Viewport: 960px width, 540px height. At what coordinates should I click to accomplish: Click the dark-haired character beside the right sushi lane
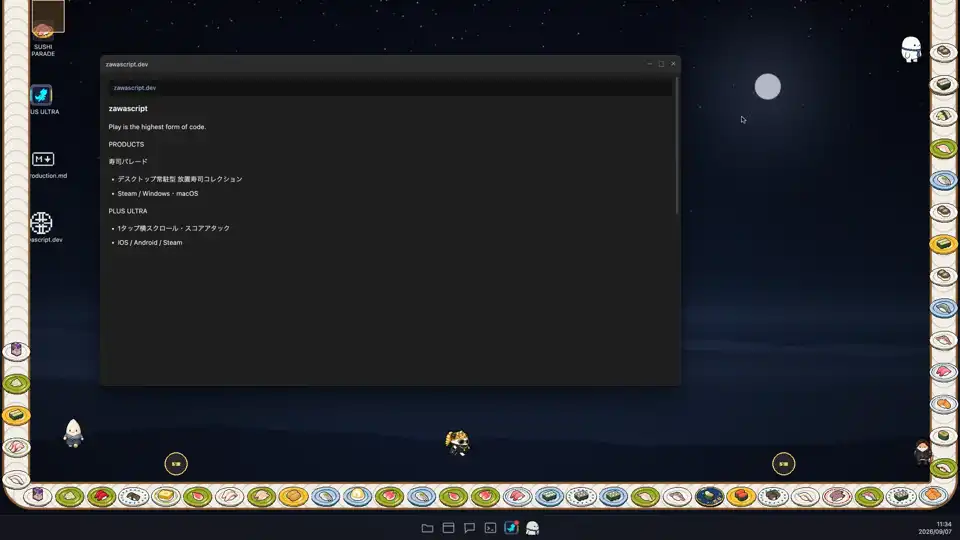pos(922,452)
